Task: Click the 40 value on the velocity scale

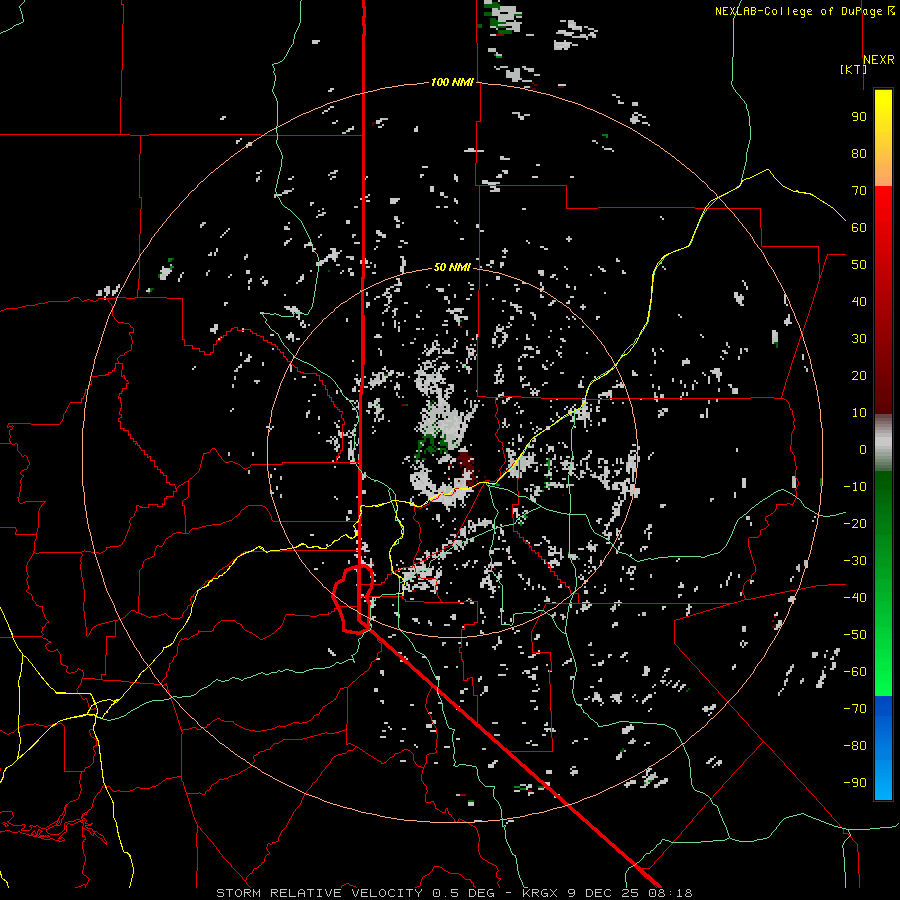Action: tap(859, 301)
